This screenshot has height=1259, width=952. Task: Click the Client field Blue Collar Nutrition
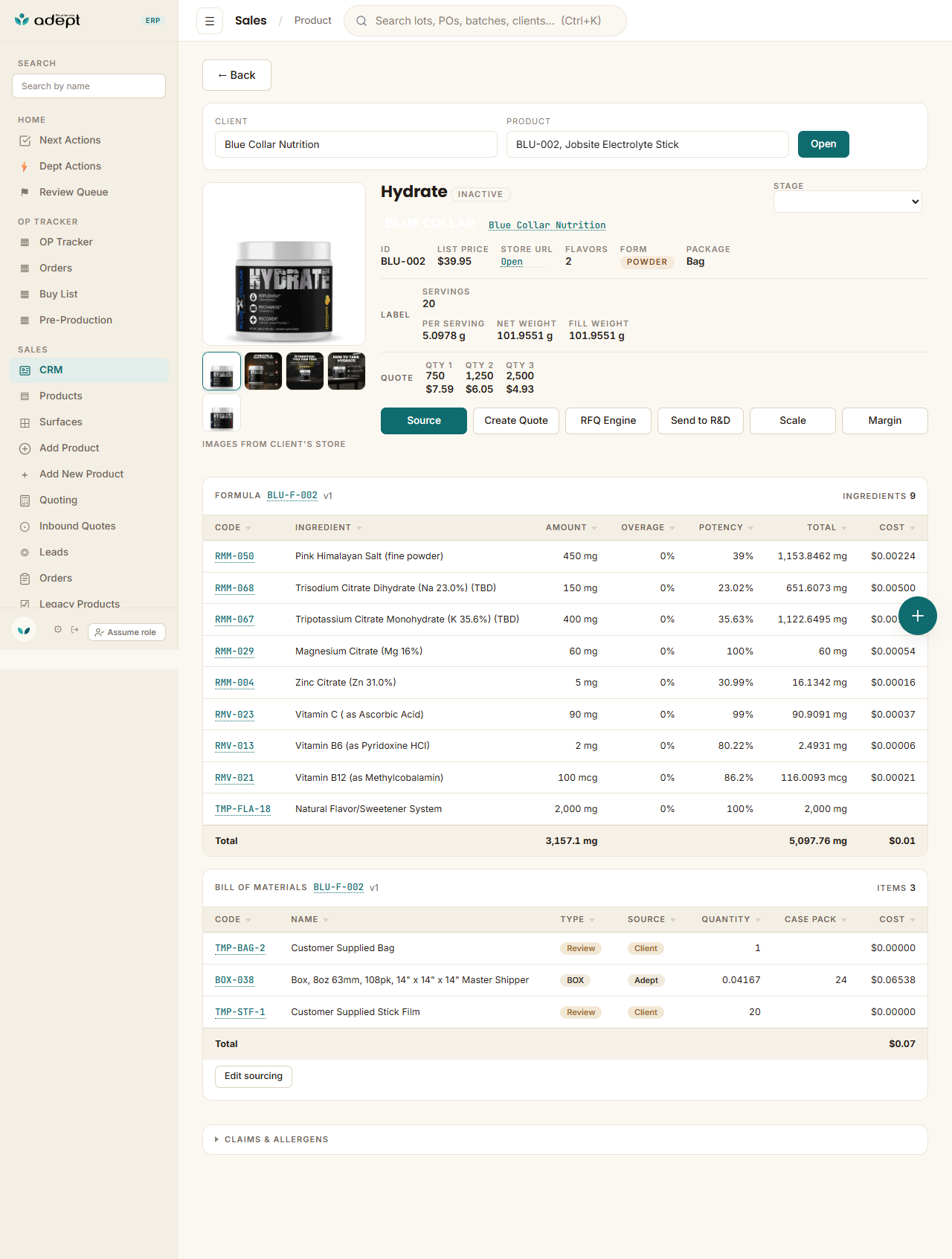[356, 144]
